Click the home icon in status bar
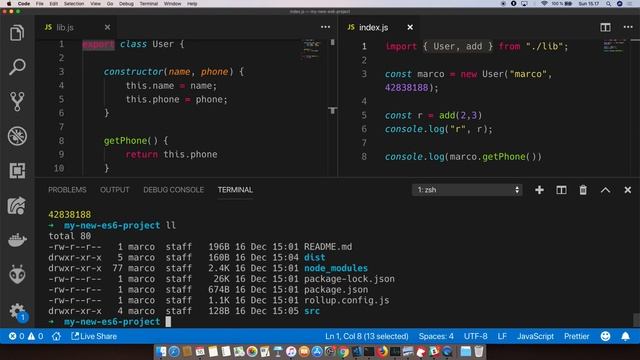Viewport: 640px width, 360px height. (x=56, y=336)
